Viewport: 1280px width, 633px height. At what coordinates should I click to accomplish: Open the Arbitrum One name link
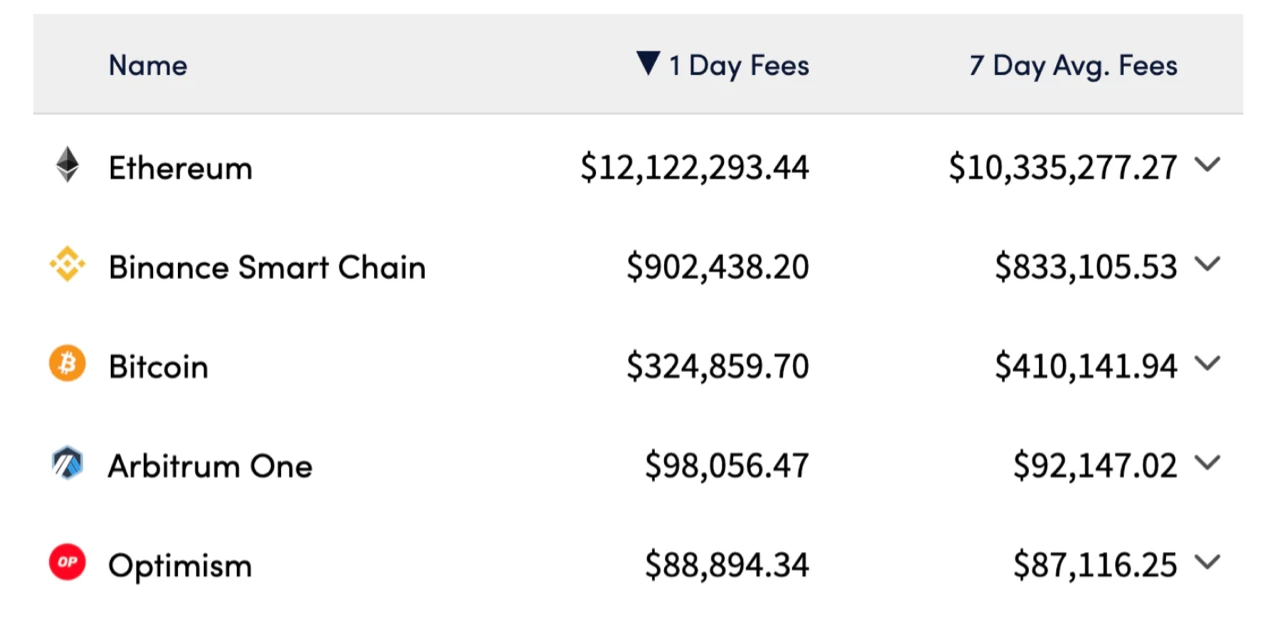tap(210, 466)
